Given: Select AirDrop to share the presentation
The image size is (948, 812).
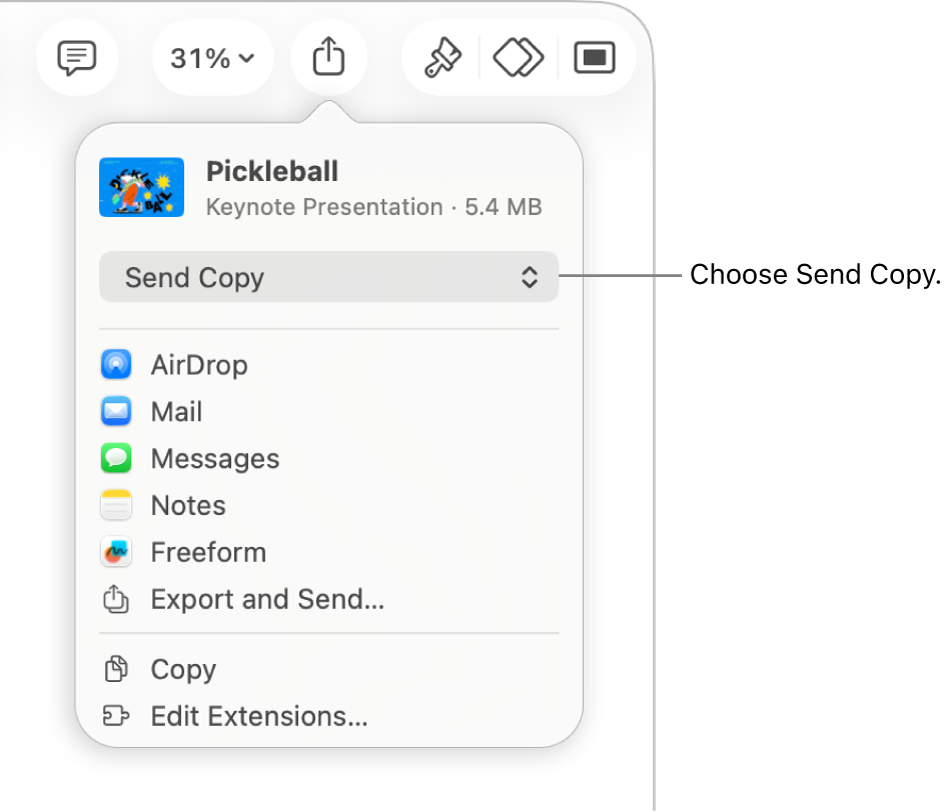Looking at the screenshot, I should pyautogui.click(x=199, y=364).
